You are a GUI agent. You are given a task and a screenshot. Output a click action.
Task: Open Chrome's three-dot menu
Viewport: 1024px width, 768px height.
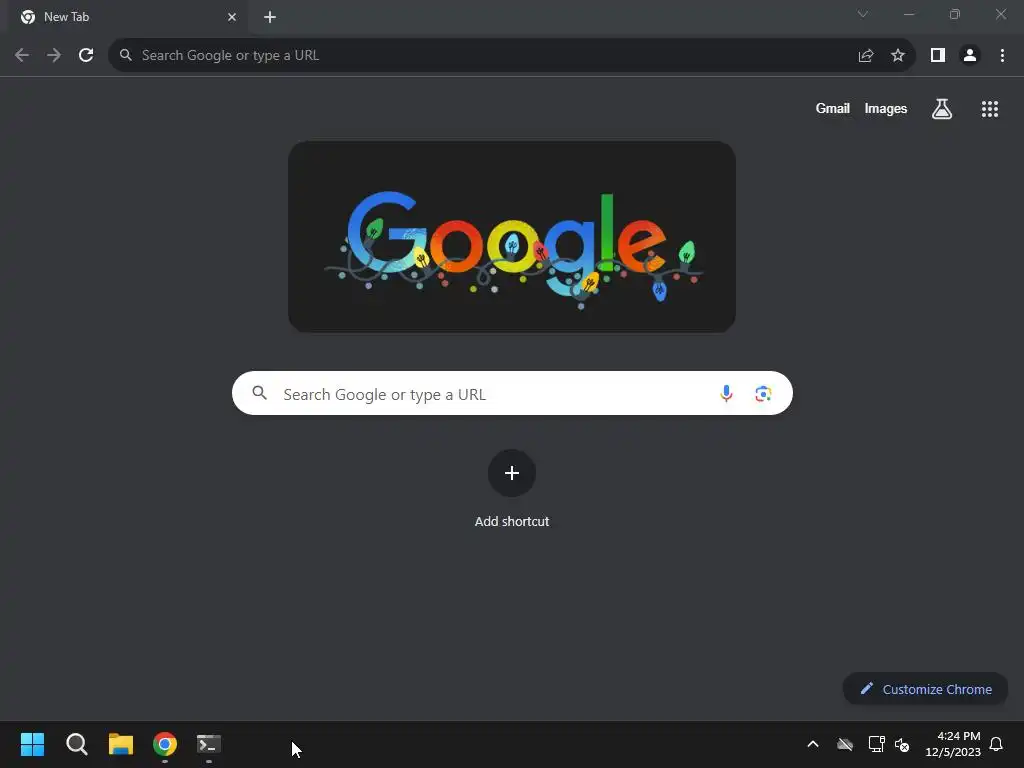[x=1002, y=56]
